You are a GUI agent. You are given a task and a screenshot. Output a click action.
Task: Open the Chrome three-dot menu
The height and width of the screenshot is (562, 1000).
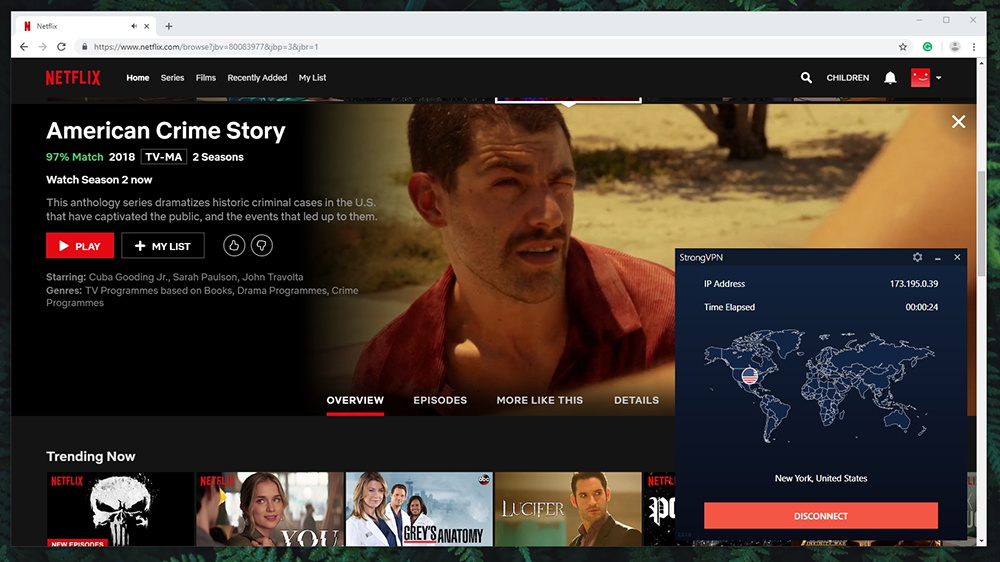(974, 47)
